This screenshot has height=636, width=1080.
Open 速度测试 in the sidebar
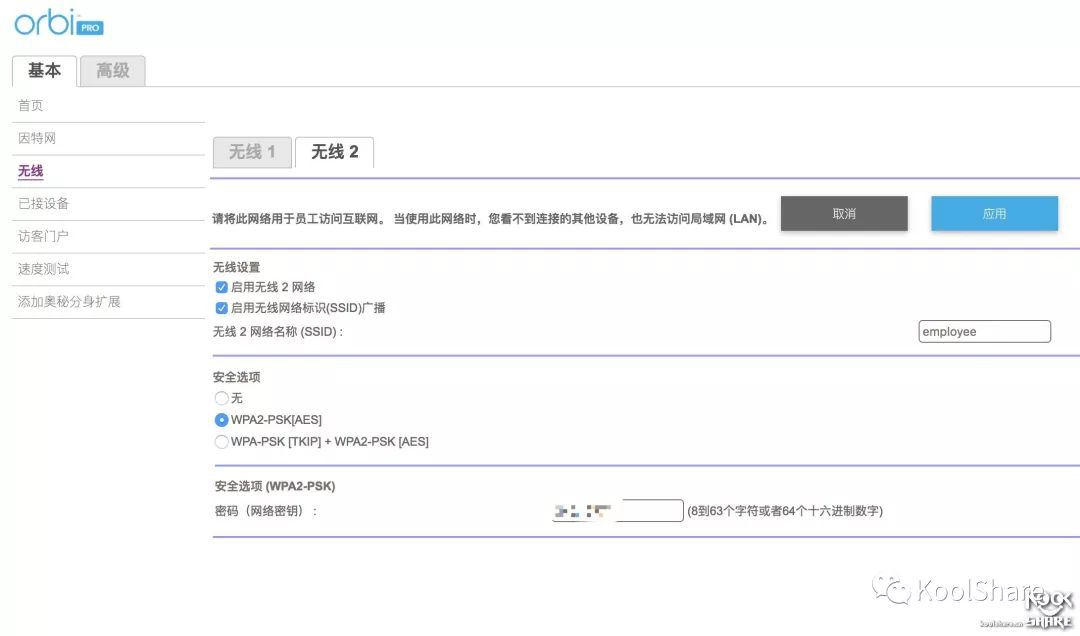(x=43, y=269)
